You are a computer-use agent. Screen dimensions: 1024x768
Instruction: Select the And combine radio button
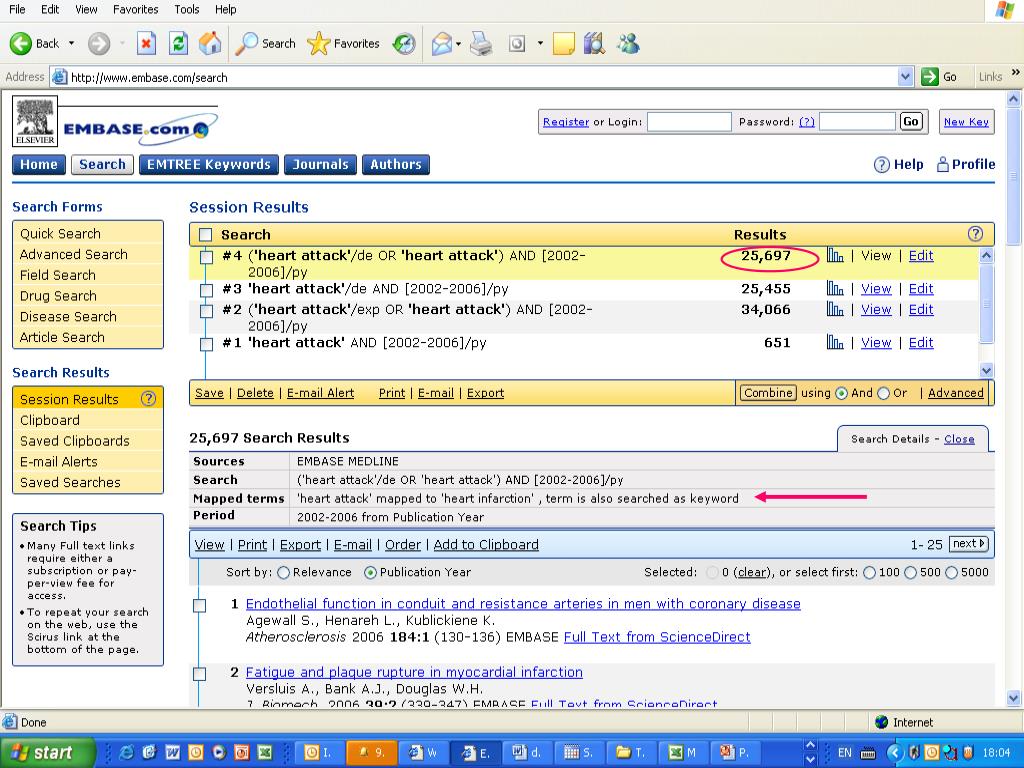point(841,393)
